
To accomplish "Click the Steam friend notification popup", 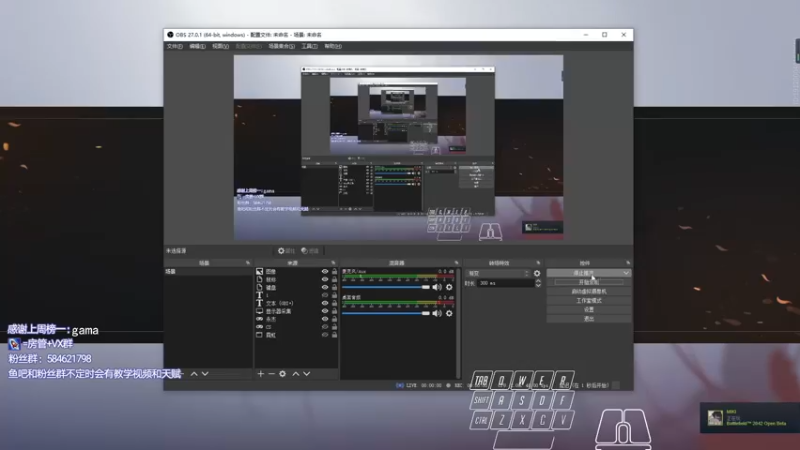I will point(750,418).
